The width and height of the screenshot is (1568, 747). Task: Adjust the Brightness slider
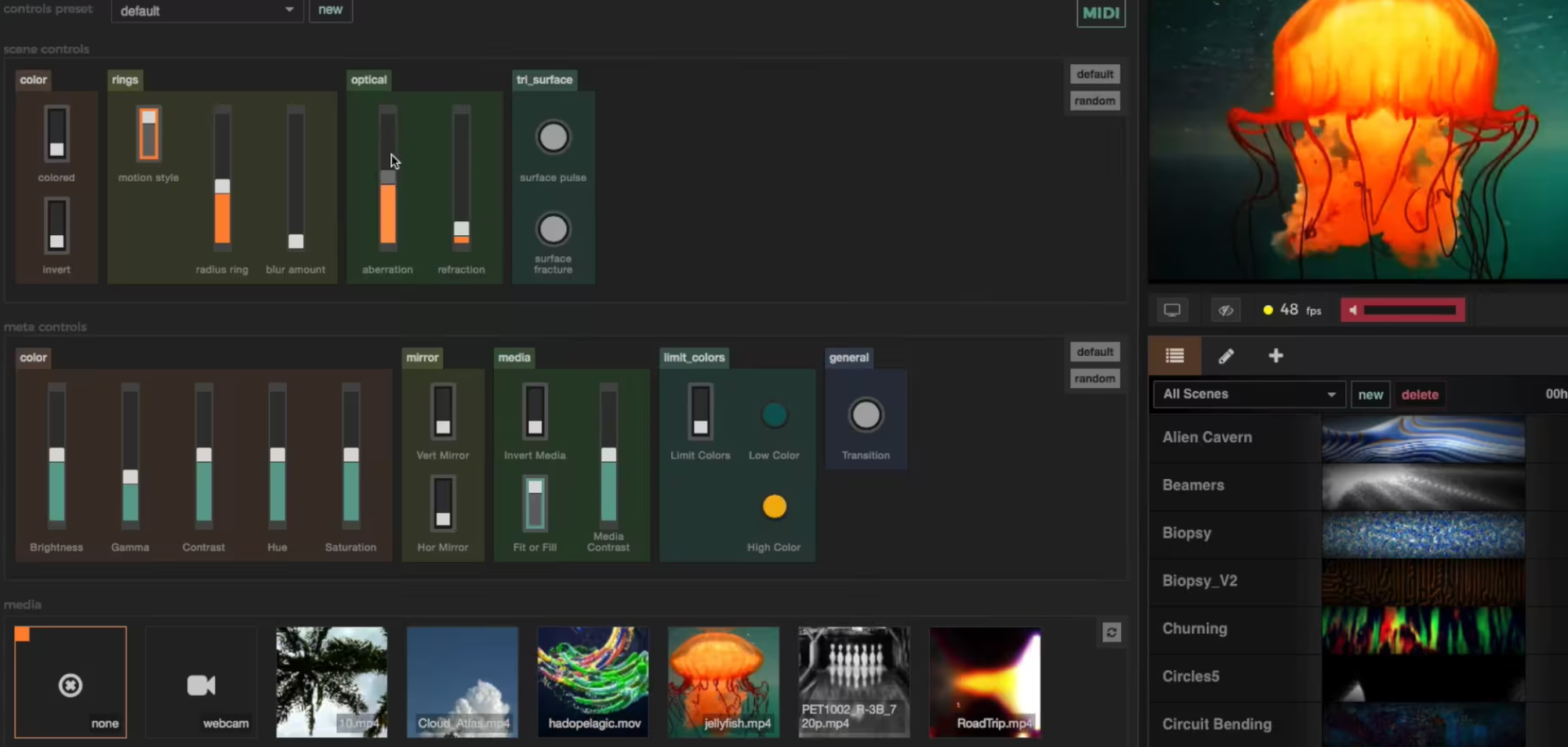pyautogui.click(x=56, y=455)
